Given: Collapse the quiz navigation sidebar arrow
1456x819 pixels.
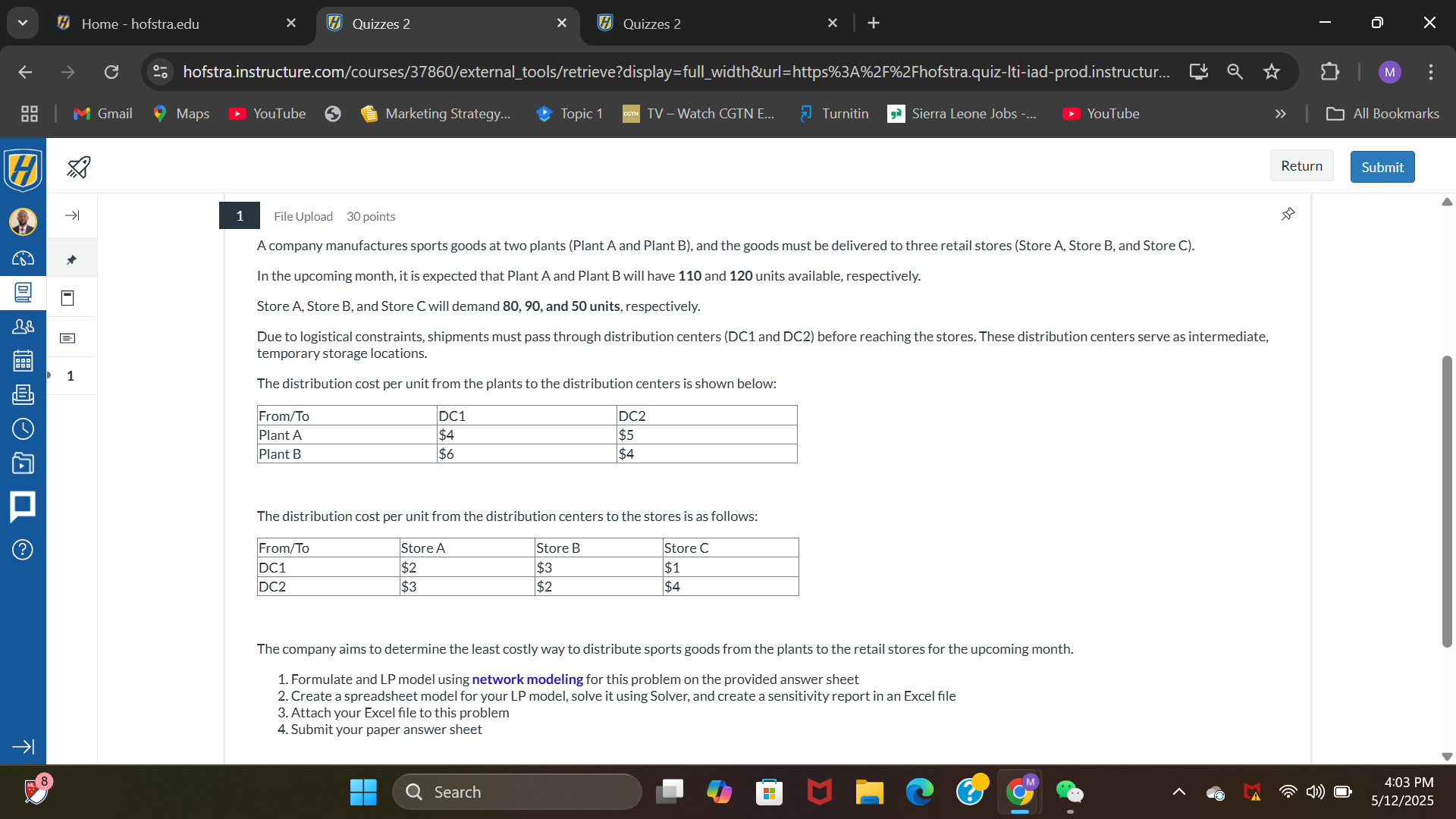Looking at the screenshot, I should pos(72,215).
